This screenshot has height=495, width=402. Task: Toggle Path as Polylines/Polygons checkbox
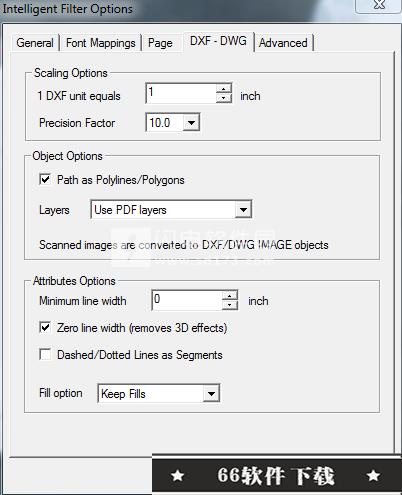[x=45, y=179]
